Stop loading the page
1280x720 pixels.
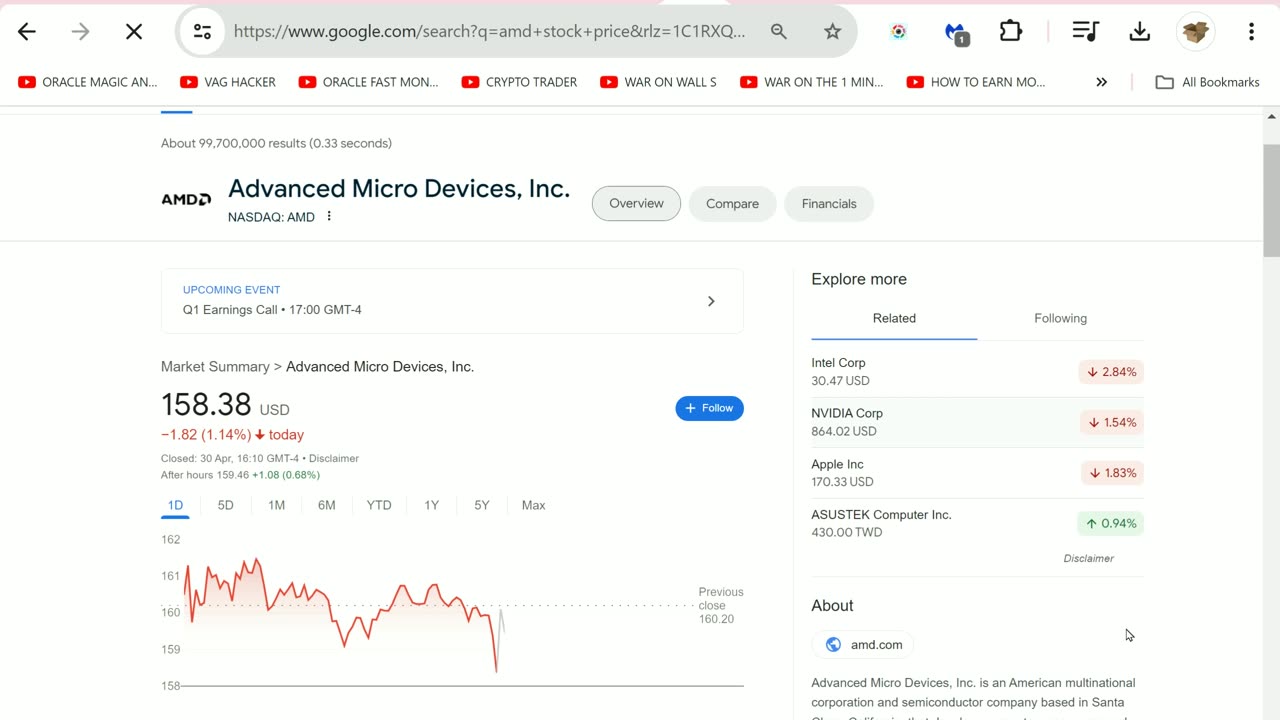133,32
